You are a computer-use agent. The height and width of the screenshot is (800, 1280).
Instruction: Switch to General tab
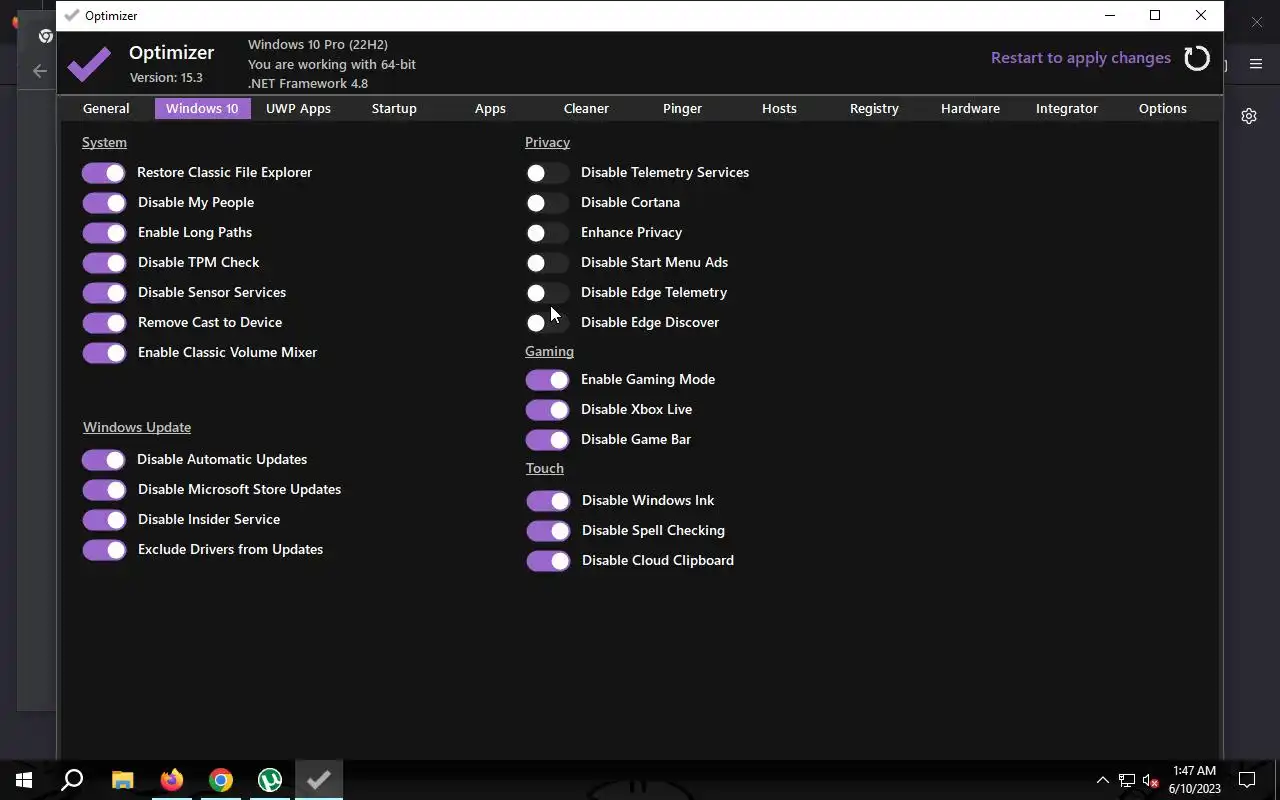pyautogui.click(x=106, y=108)
